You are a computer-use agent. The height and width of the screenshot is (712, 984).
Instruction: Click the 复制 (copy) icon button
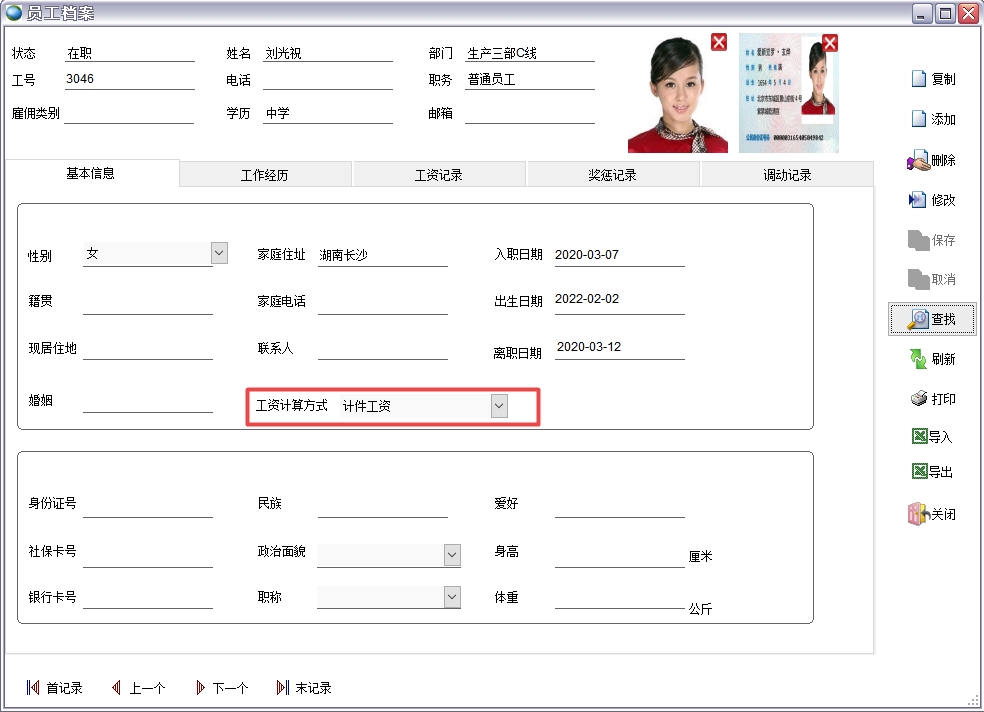coord(919,80)
